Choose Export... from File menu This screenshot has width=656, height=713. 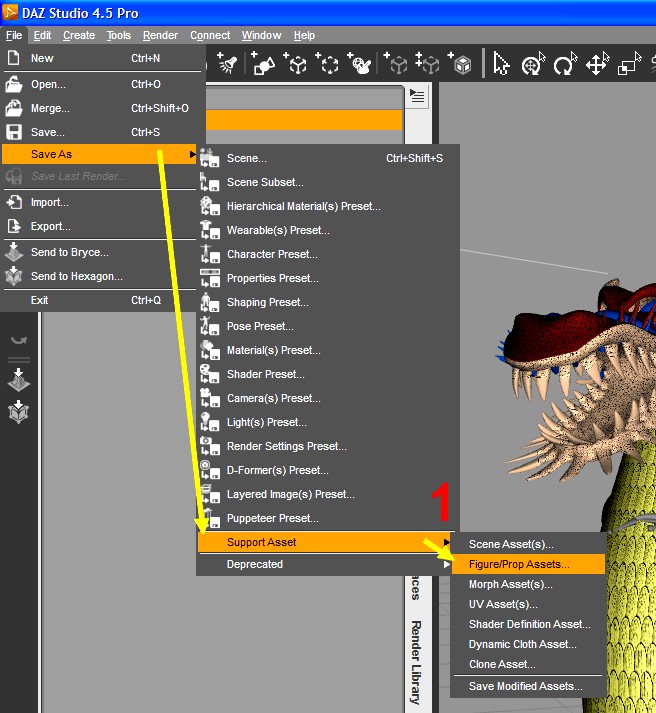tap(100, 226)
